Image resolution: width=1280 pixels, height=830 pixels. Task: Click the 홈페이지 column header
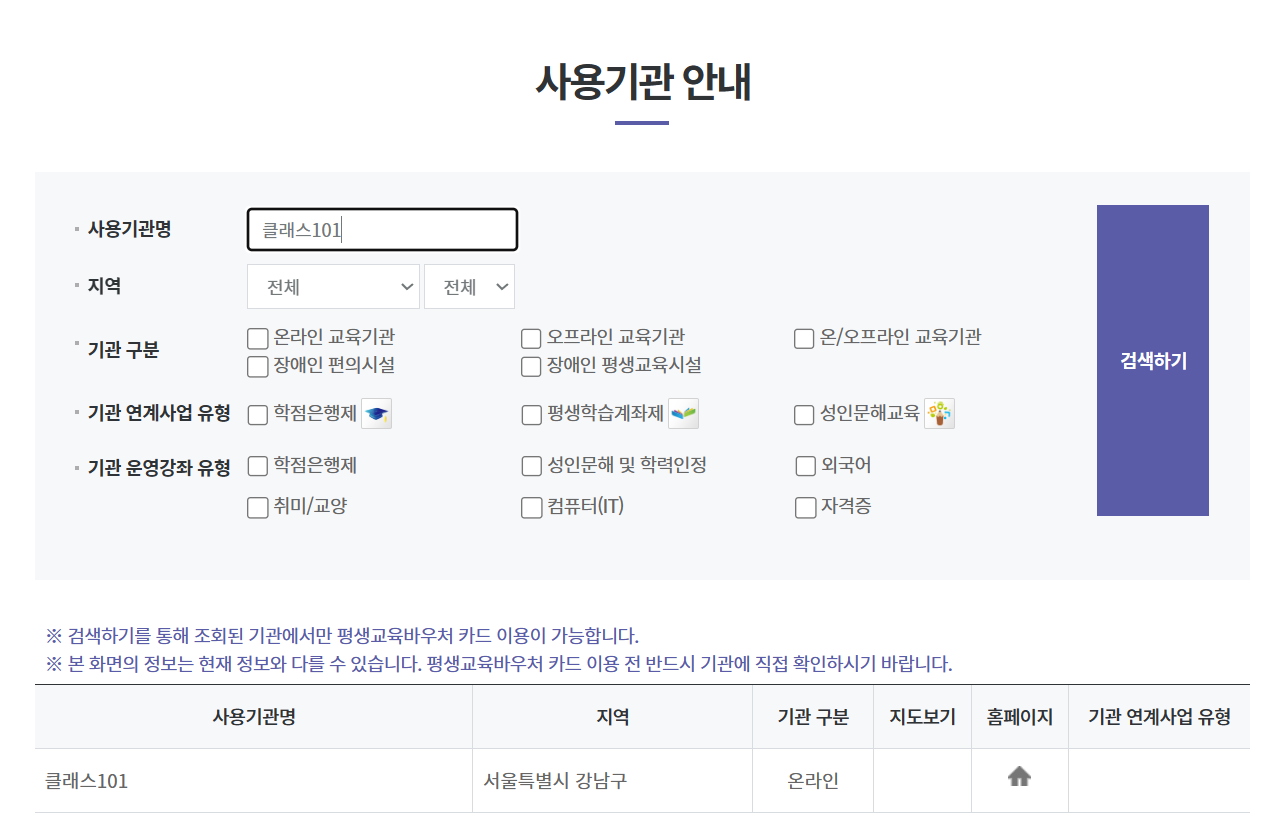pos(1020,717)
